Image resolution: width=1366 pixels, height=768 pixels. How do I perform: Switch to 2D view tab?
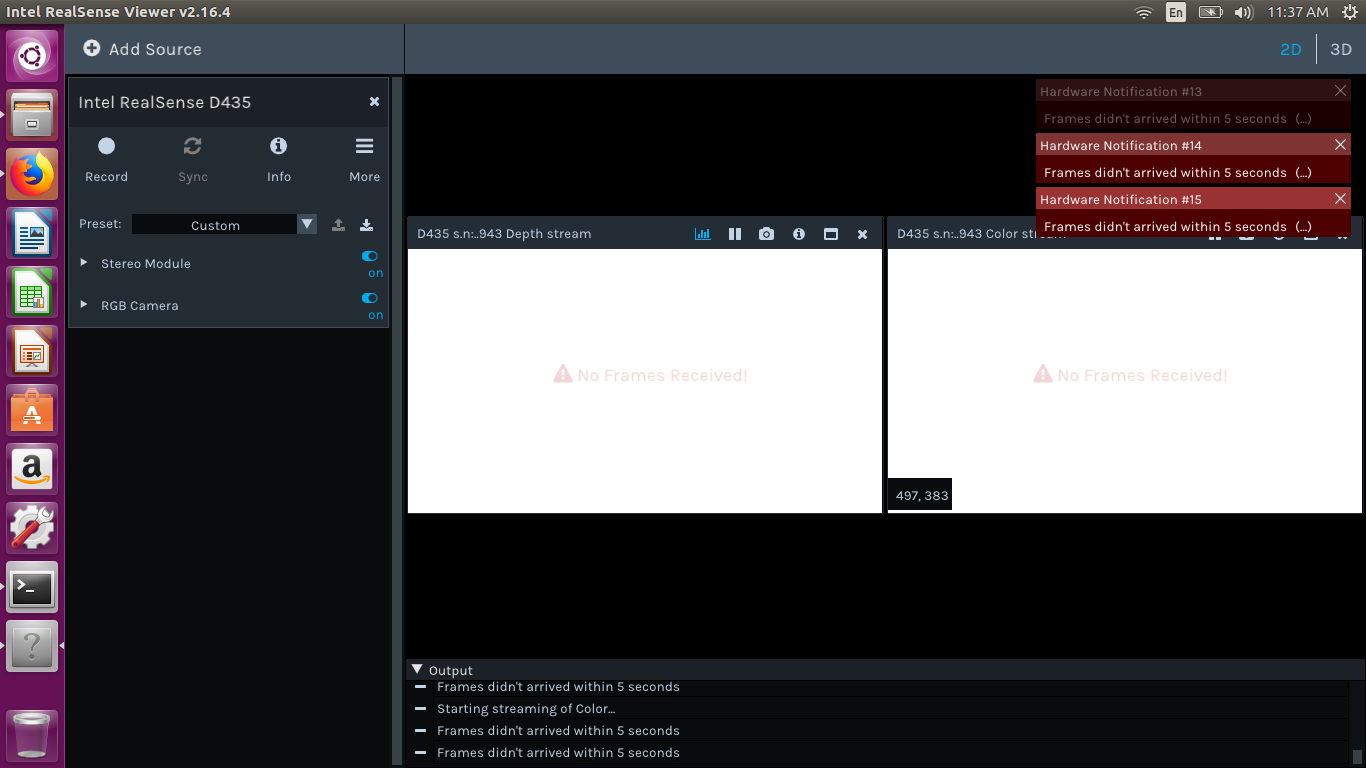[1291, 49]
